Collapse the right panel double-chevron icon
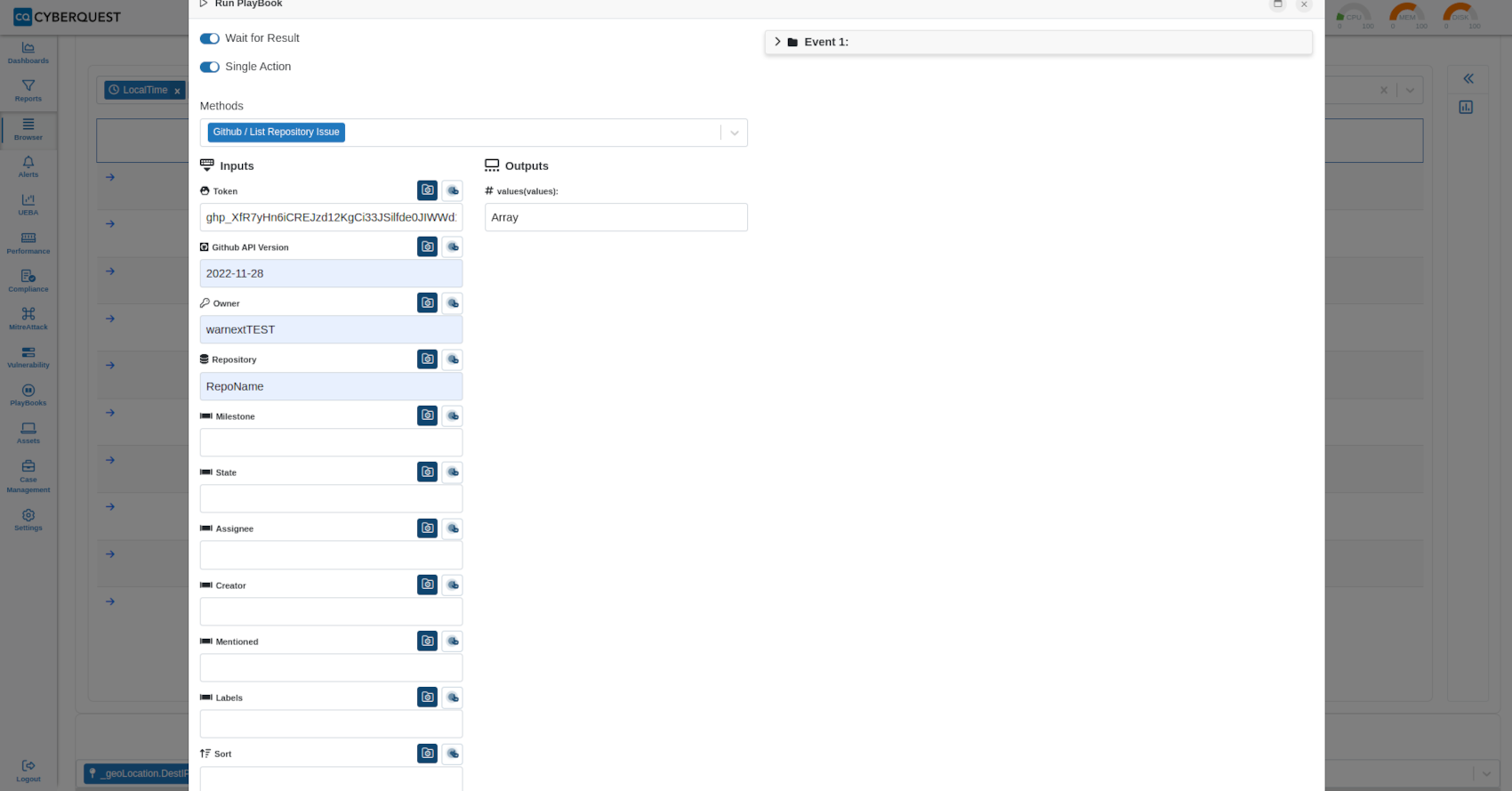Image resolution: width=1512 pixels, height=791 pixels. pyautogui.click(x=1468, y=78)
